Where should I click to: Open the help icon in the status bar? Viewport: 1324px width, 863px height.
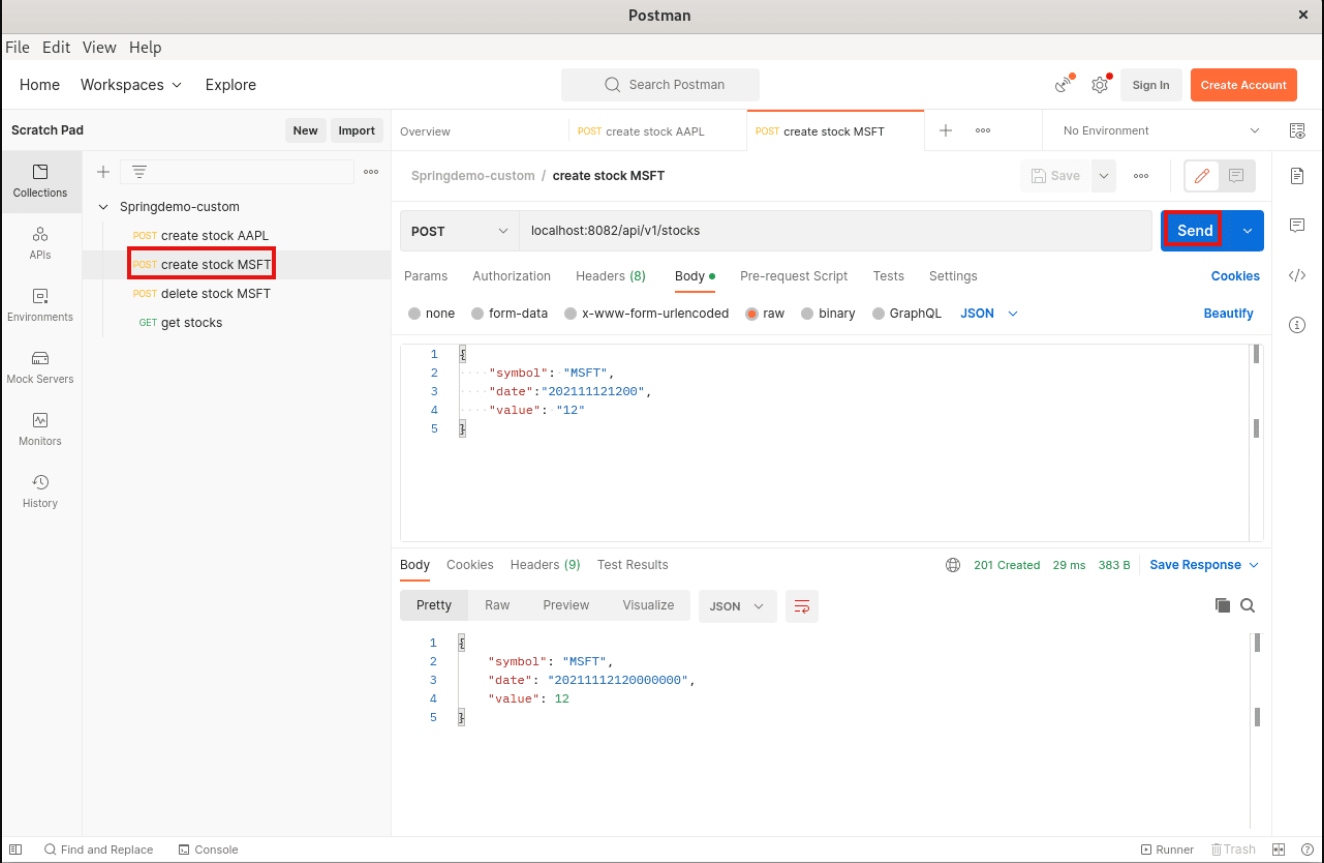point(1307,850)
